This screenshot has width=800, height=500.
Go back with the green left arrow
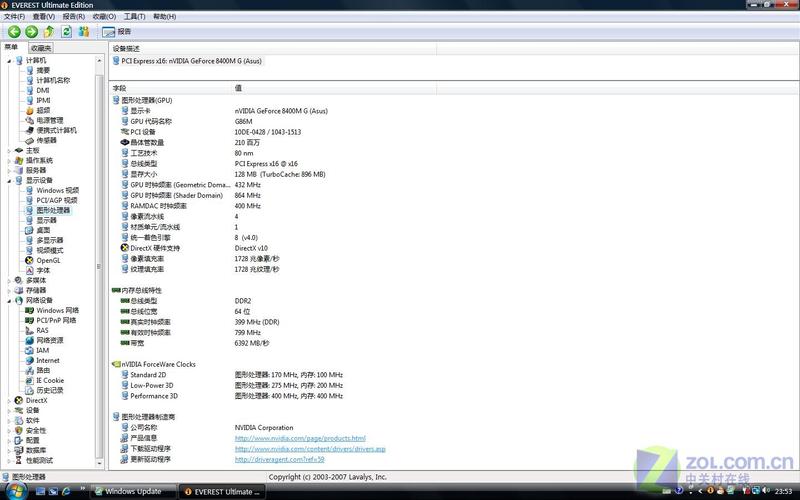click(x=14, y=32)
